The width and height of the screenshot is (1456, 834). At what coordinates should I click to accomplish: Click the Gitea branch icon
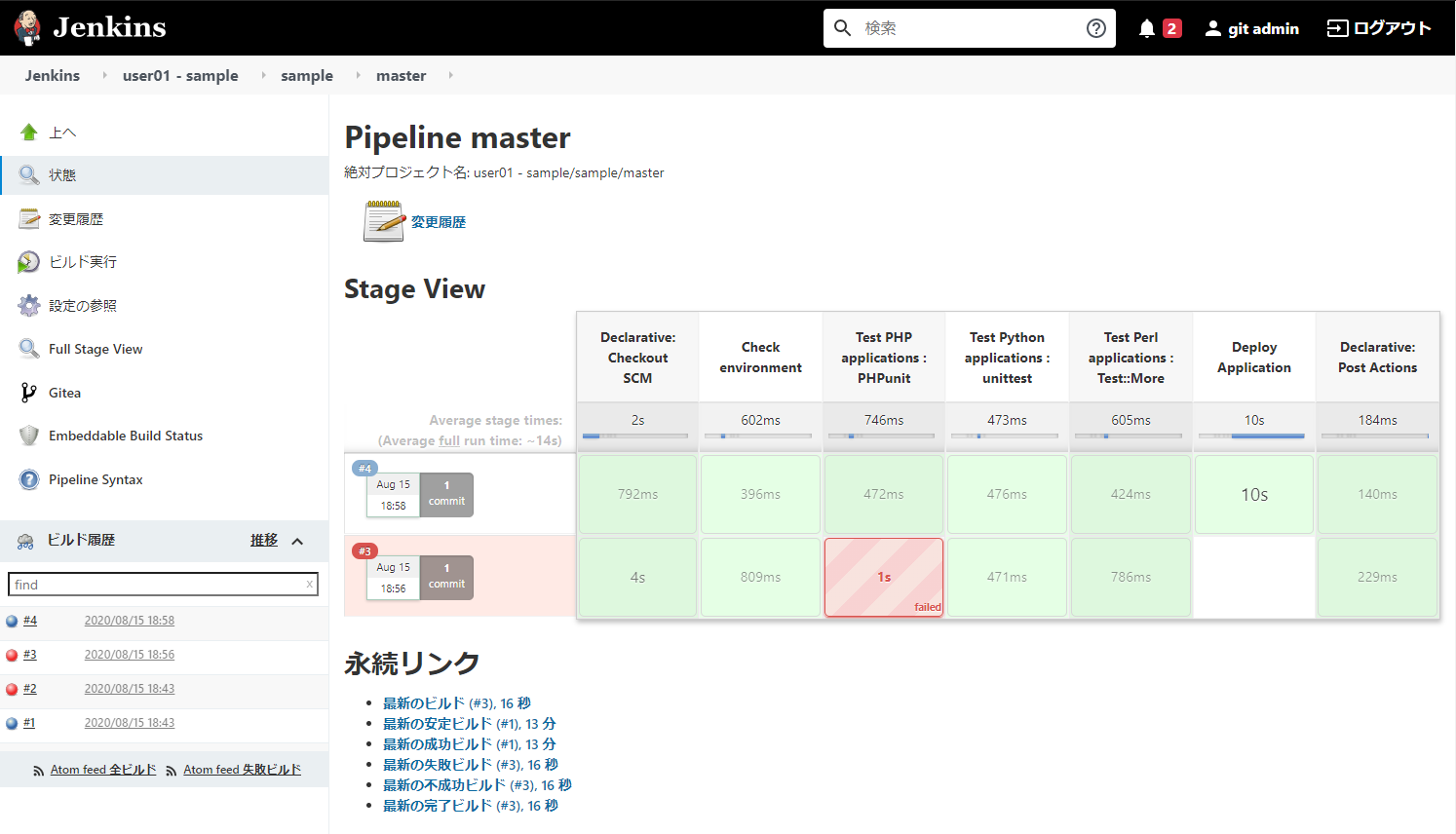pos(29,393)
